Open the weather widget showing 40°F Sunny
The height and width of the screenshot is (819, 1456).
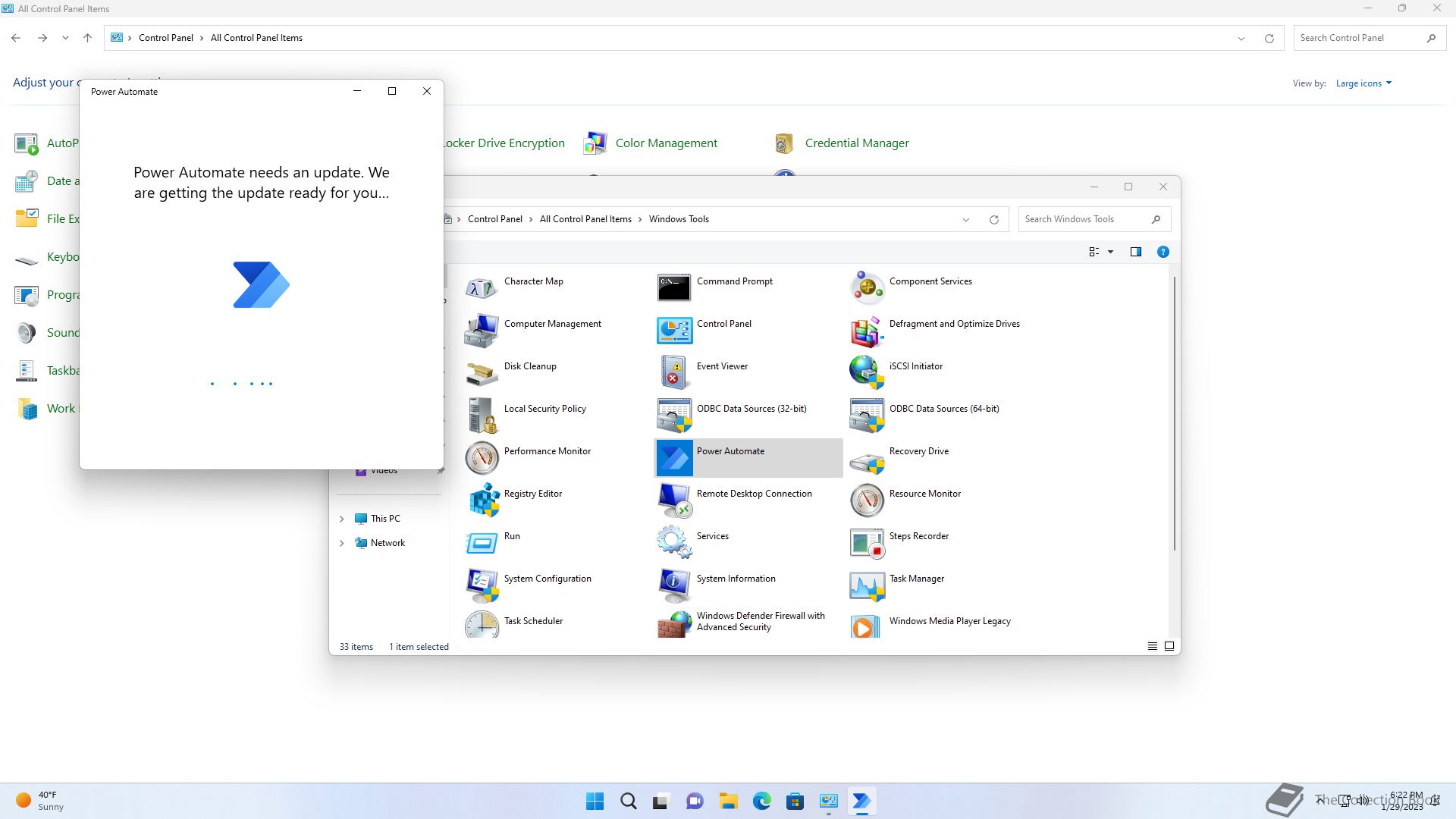click(40, 801)
